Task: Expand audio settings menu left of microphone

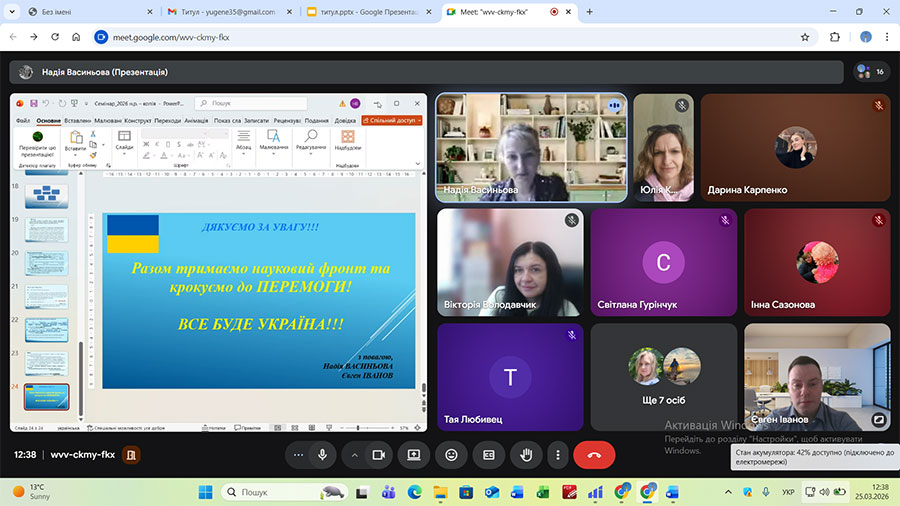Action: pyautogui.click(x=297, y=454)
